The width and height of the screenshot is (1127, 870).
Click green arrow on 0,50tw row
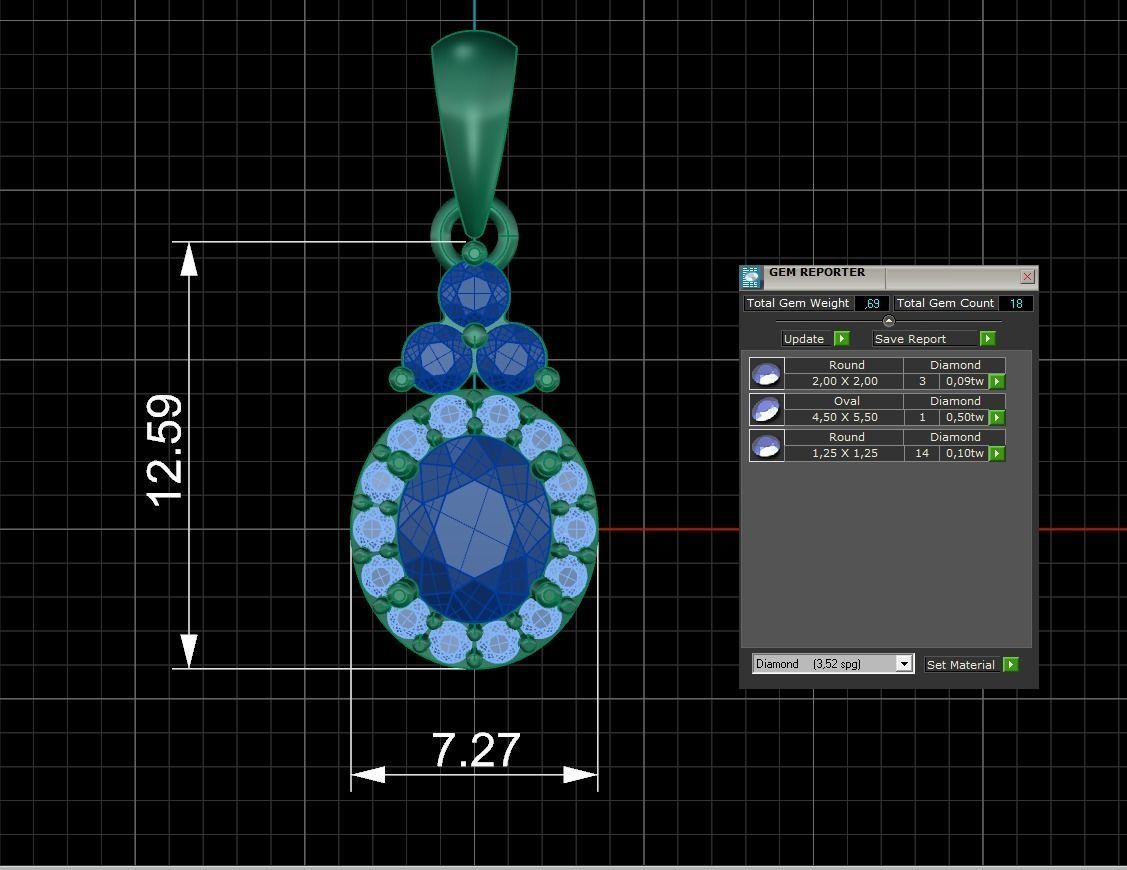(997, 417)
